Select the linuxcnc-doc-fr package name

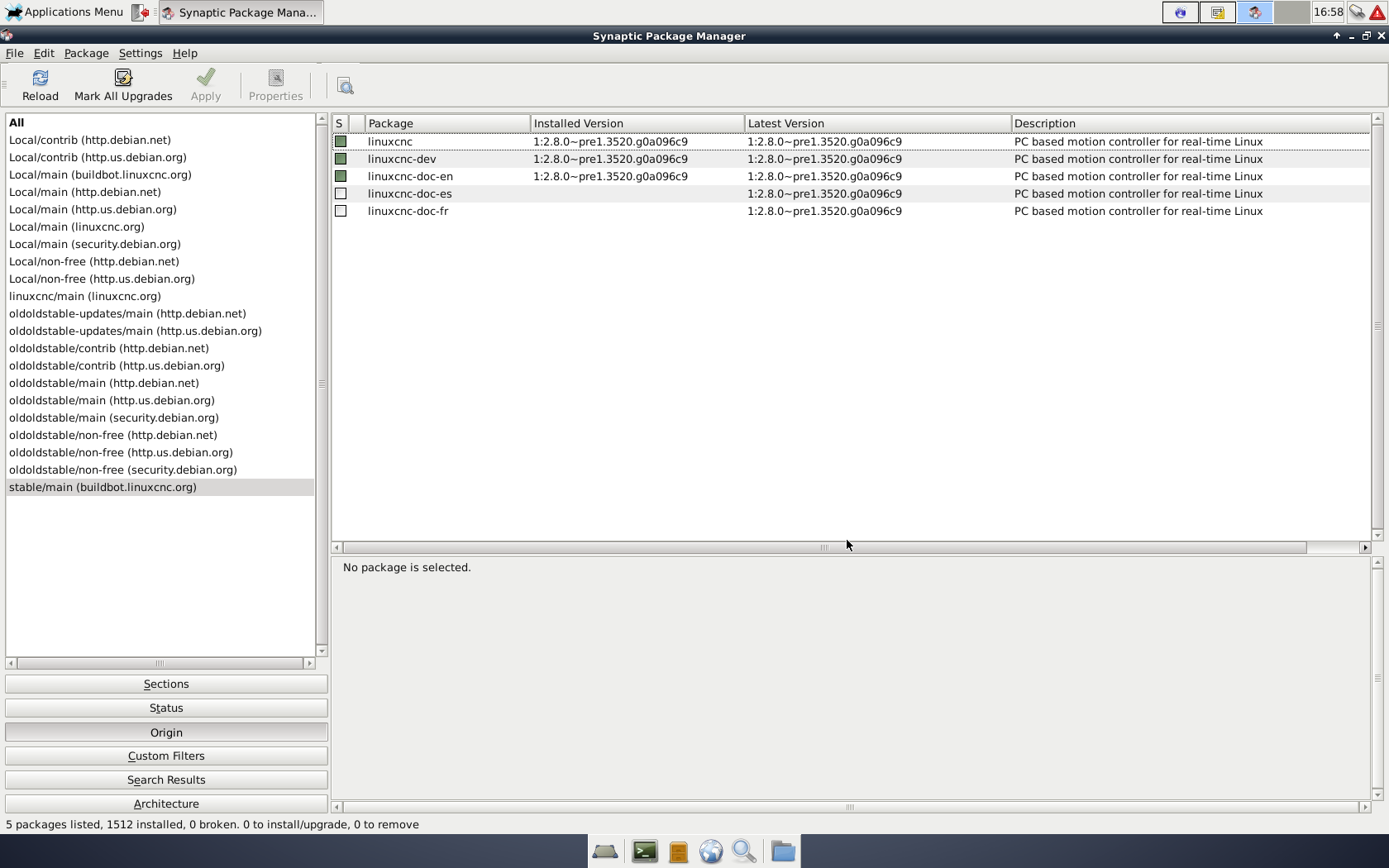tap(408, 211)
